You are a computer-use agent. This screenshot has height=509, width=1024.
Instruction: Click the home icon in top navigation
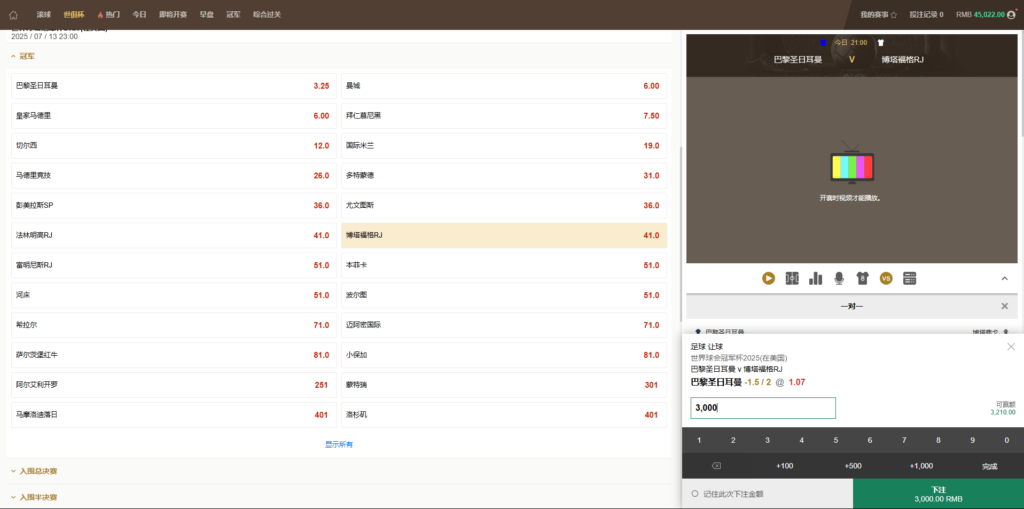point(13,15)
